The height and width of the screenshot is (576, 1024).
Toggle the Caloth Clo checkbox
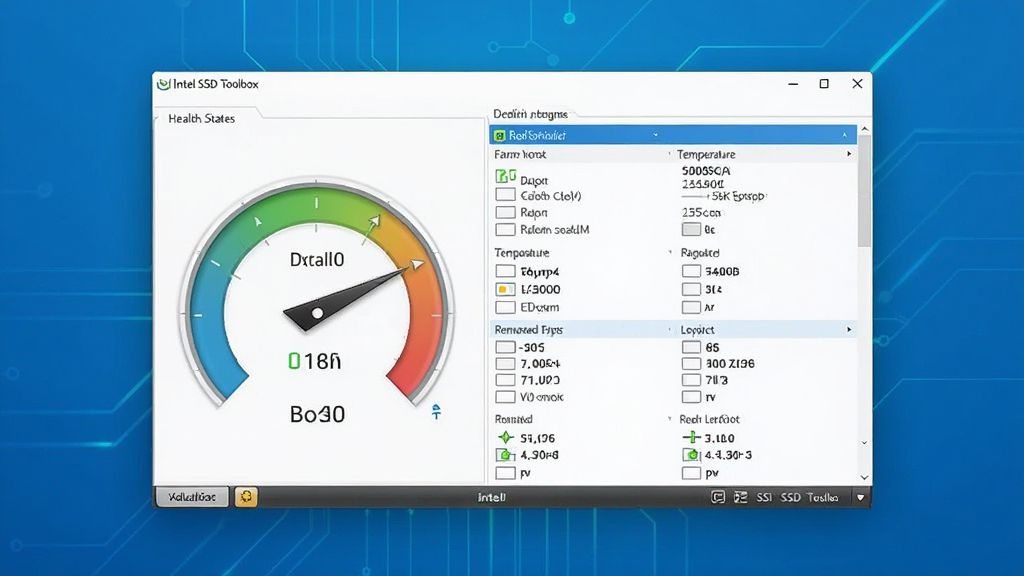[505, 195]
